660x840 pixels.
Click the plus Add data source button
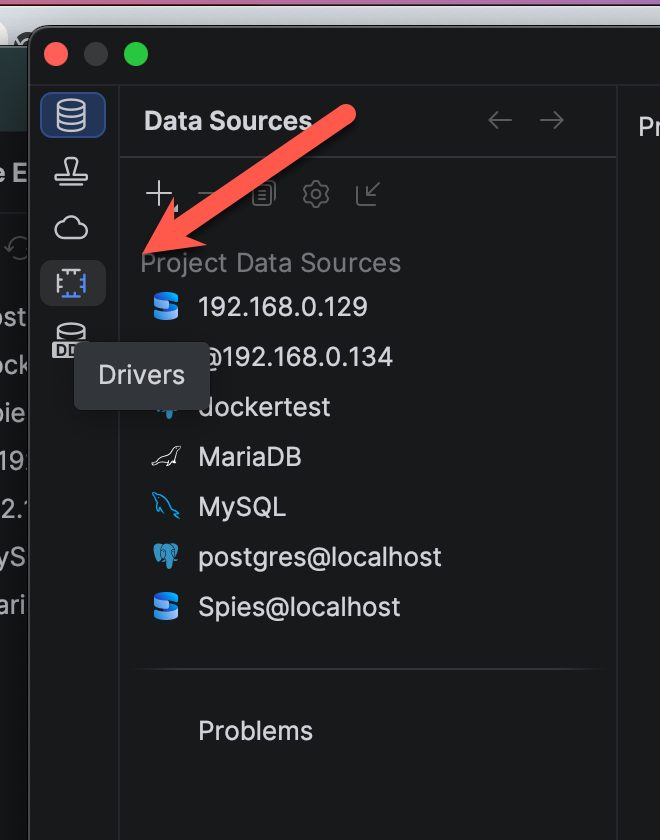coord(160,193)
